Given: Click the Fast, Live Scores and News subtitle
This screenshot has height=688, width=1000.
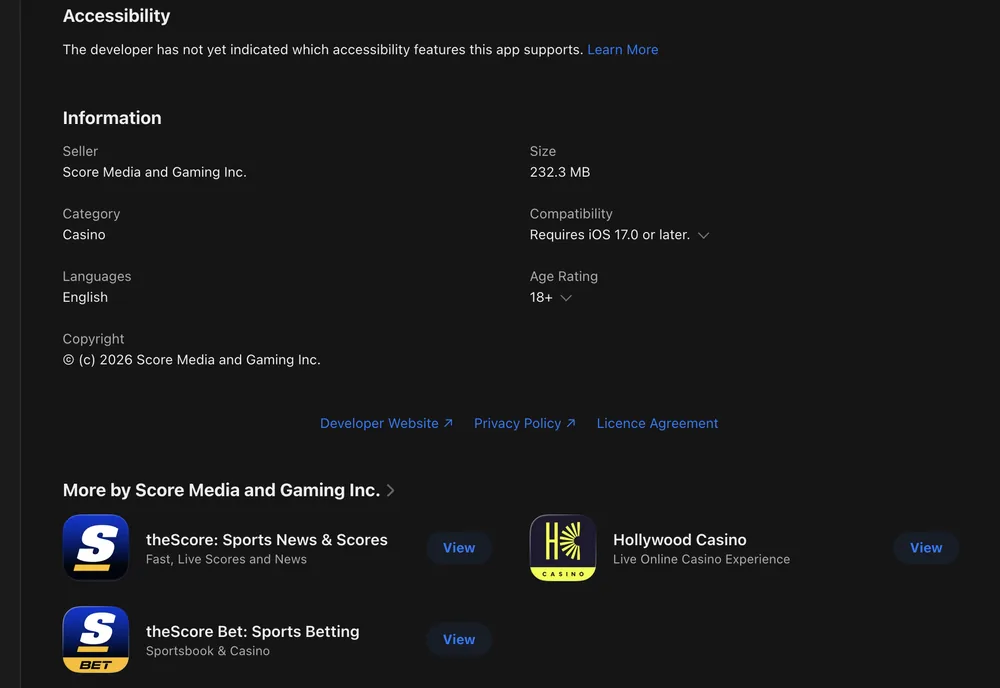Looking at the screenshot, I should coord(226,559).
